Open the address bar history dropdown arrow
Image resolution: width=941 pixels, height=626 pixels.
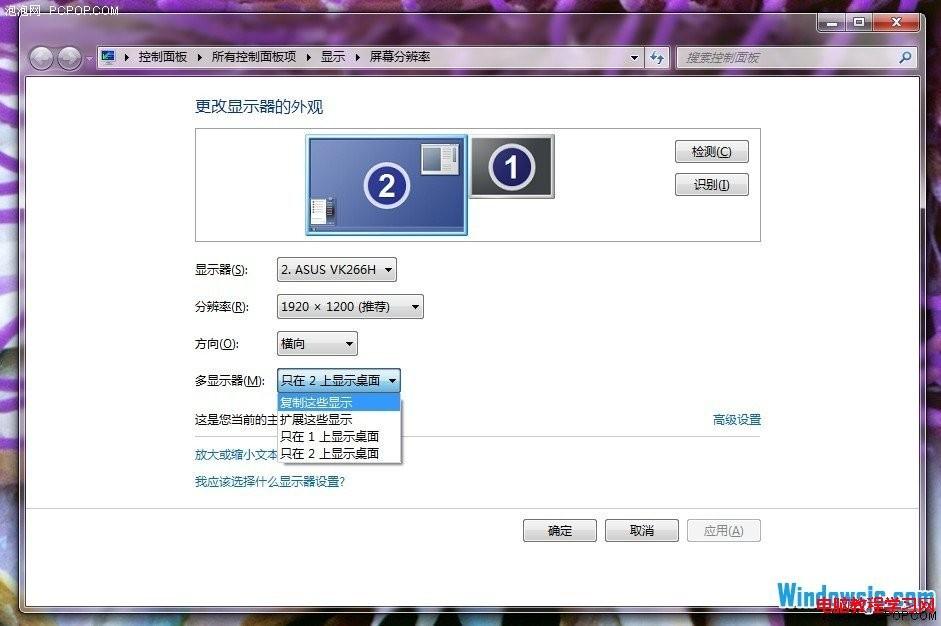634,58
